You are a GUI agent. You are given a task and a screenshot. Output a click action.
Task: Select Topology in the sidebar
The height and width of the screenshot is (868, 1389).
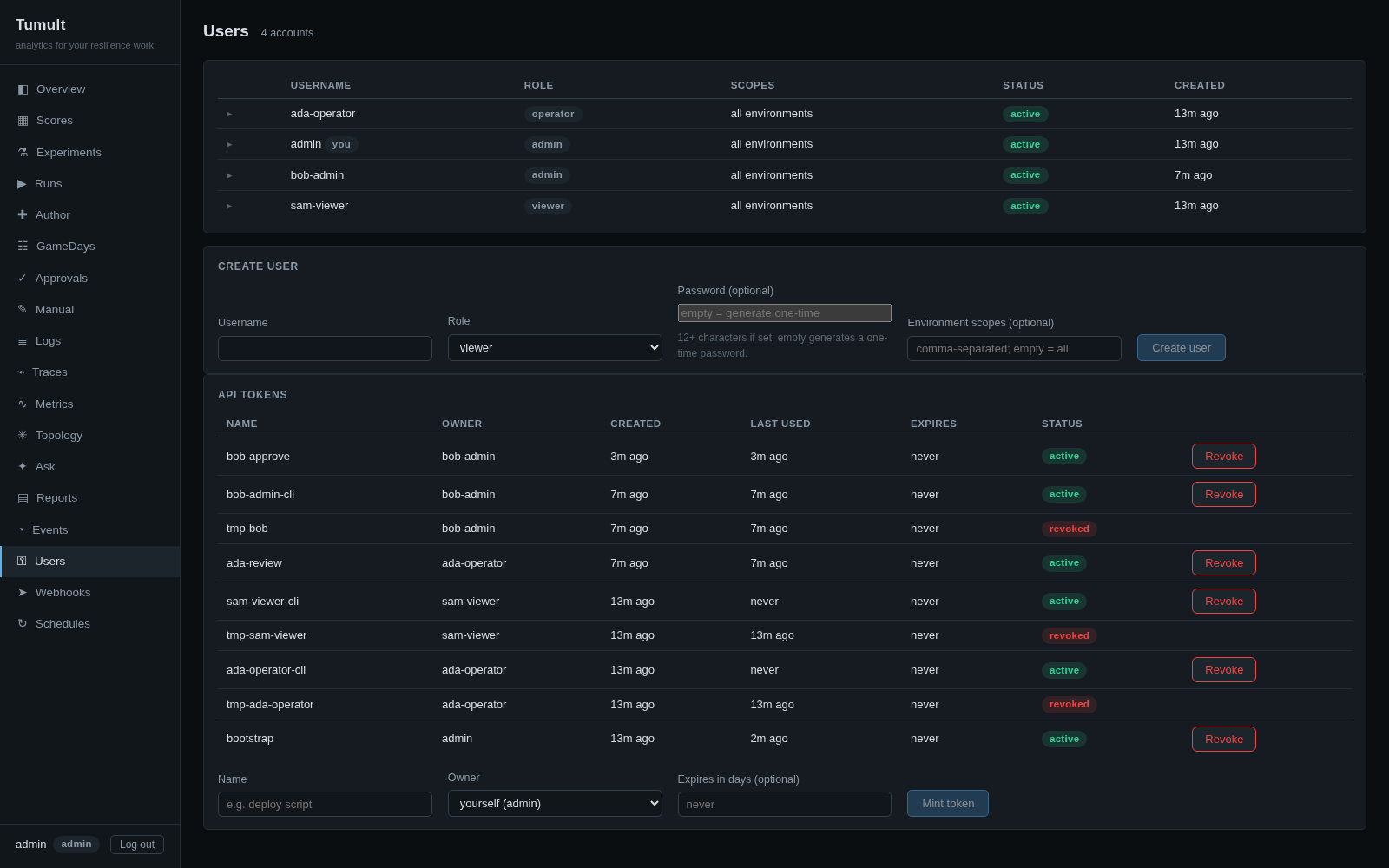point(90,435)
